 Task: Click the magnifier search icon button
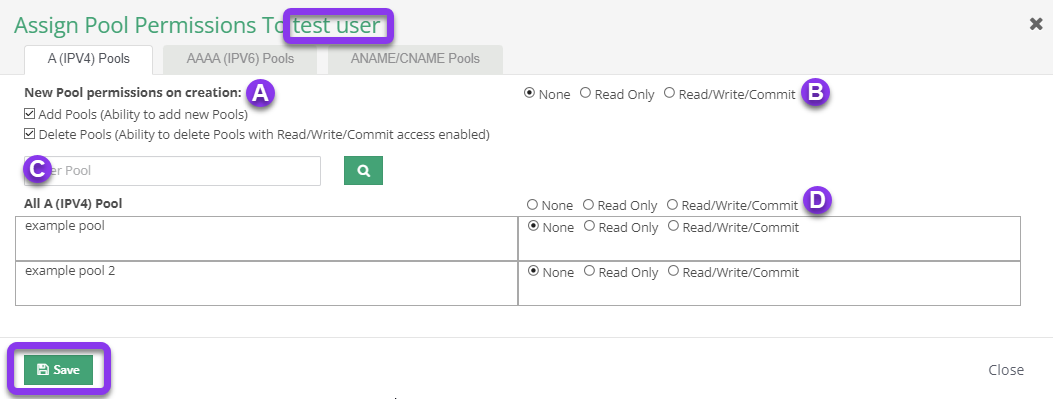(x=363, y=171)
